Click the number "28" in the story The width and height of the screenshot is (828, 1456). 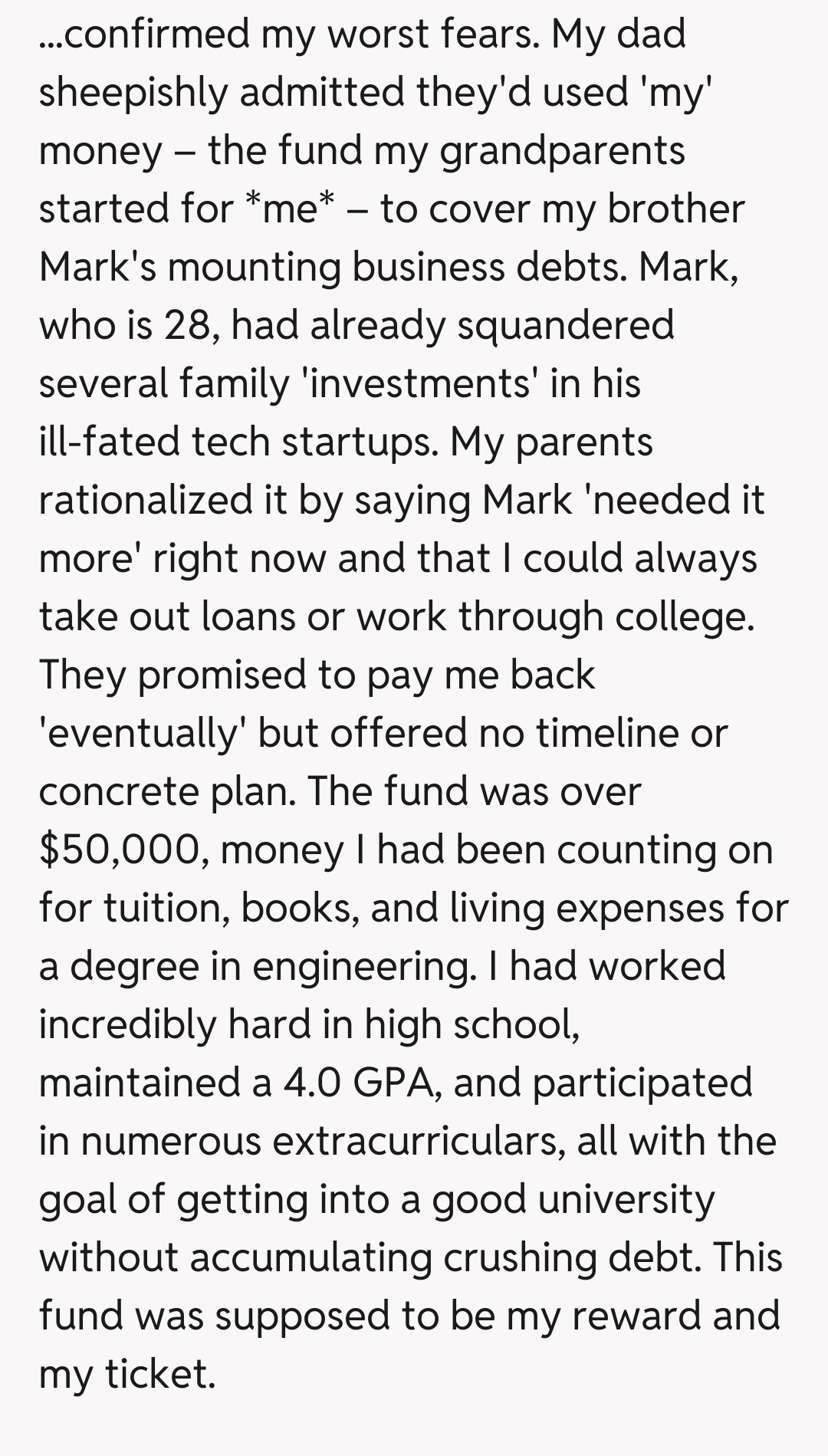tap(185, 325)
